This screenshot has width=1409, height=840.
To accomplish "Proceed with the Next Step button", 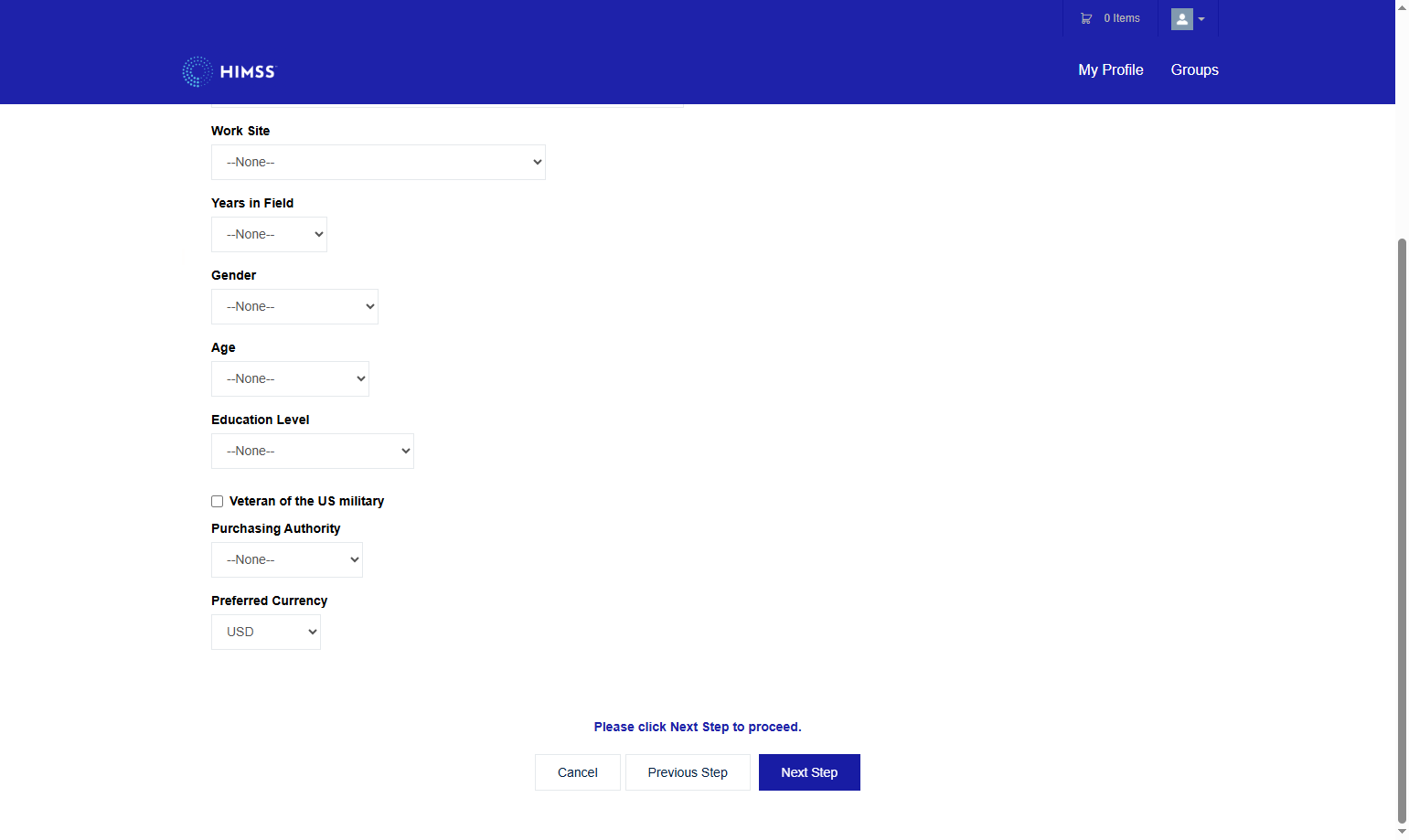I will pyautogui.click(x=809, y=772).
